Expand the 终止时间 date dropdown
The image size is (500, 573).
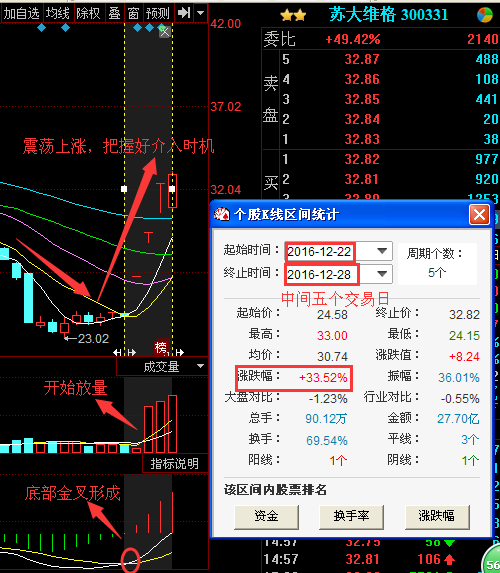(382, 274)
